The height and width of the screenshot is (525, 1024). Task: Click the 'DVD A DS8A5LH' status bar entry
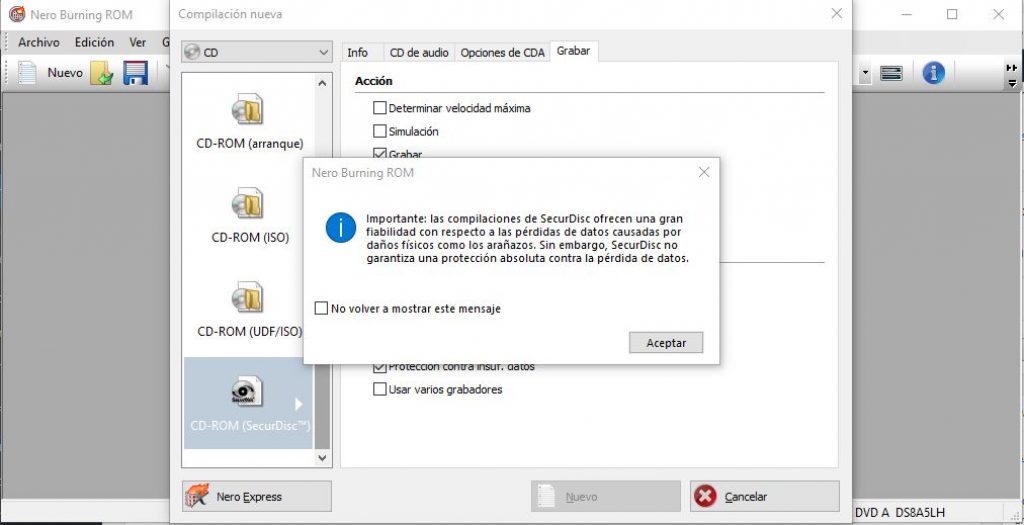point(899,513)
